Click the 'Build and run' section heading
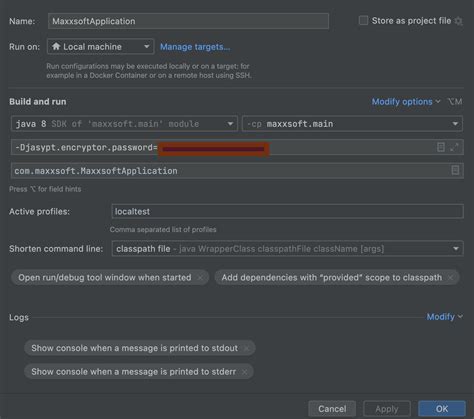474x419 pixels. [x=38, y=102]
